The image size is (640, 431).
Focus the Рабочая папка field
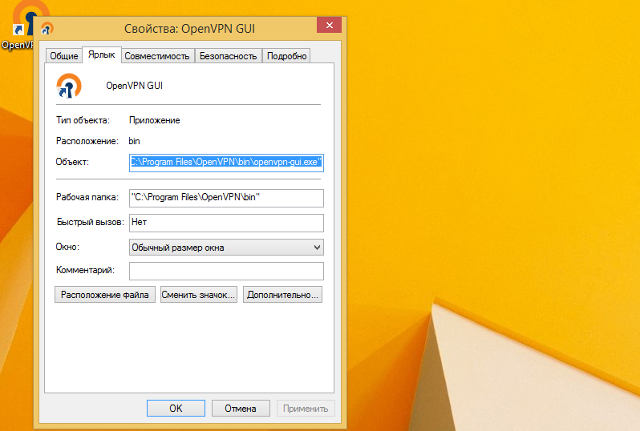[226, 198]
